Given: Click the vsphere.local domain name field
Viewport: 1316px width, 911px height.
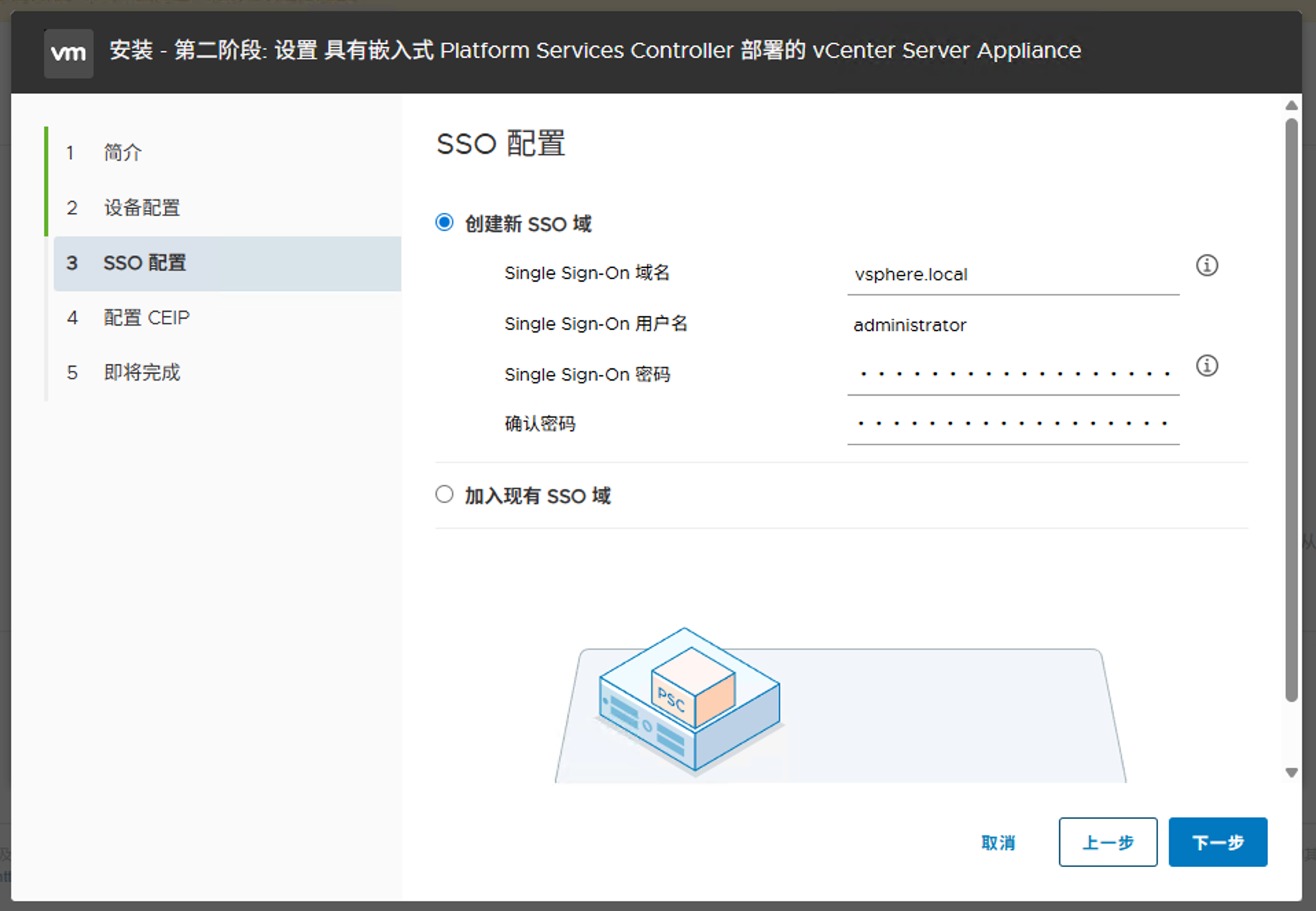Looking at the screenshot, I should click(1013, 275).
